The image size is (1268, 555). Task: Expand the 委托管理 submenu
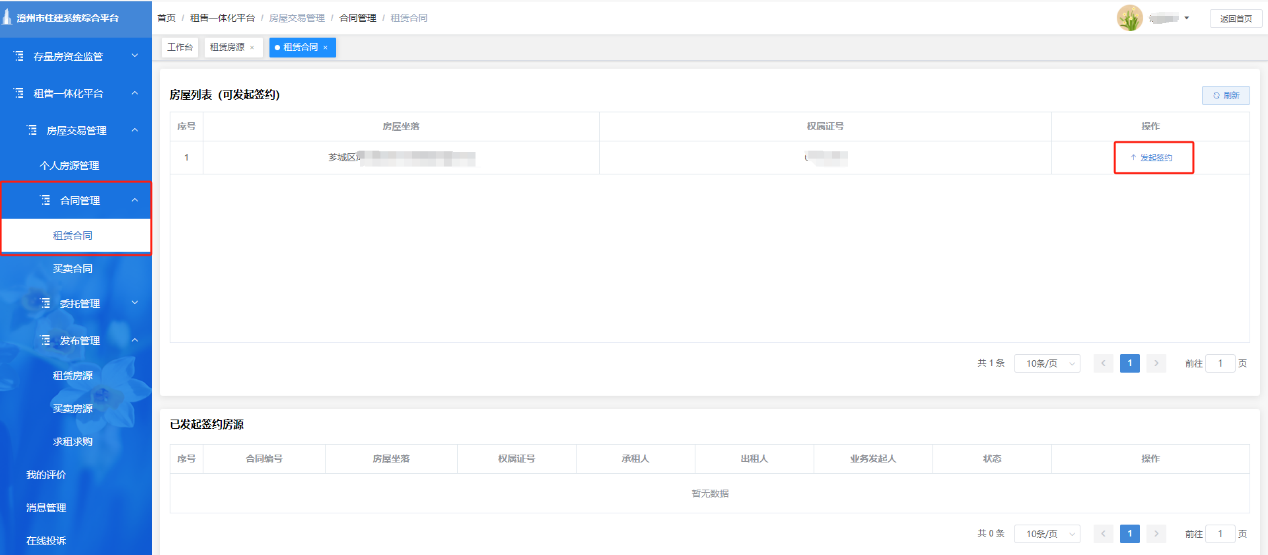(x=135, y=303)
